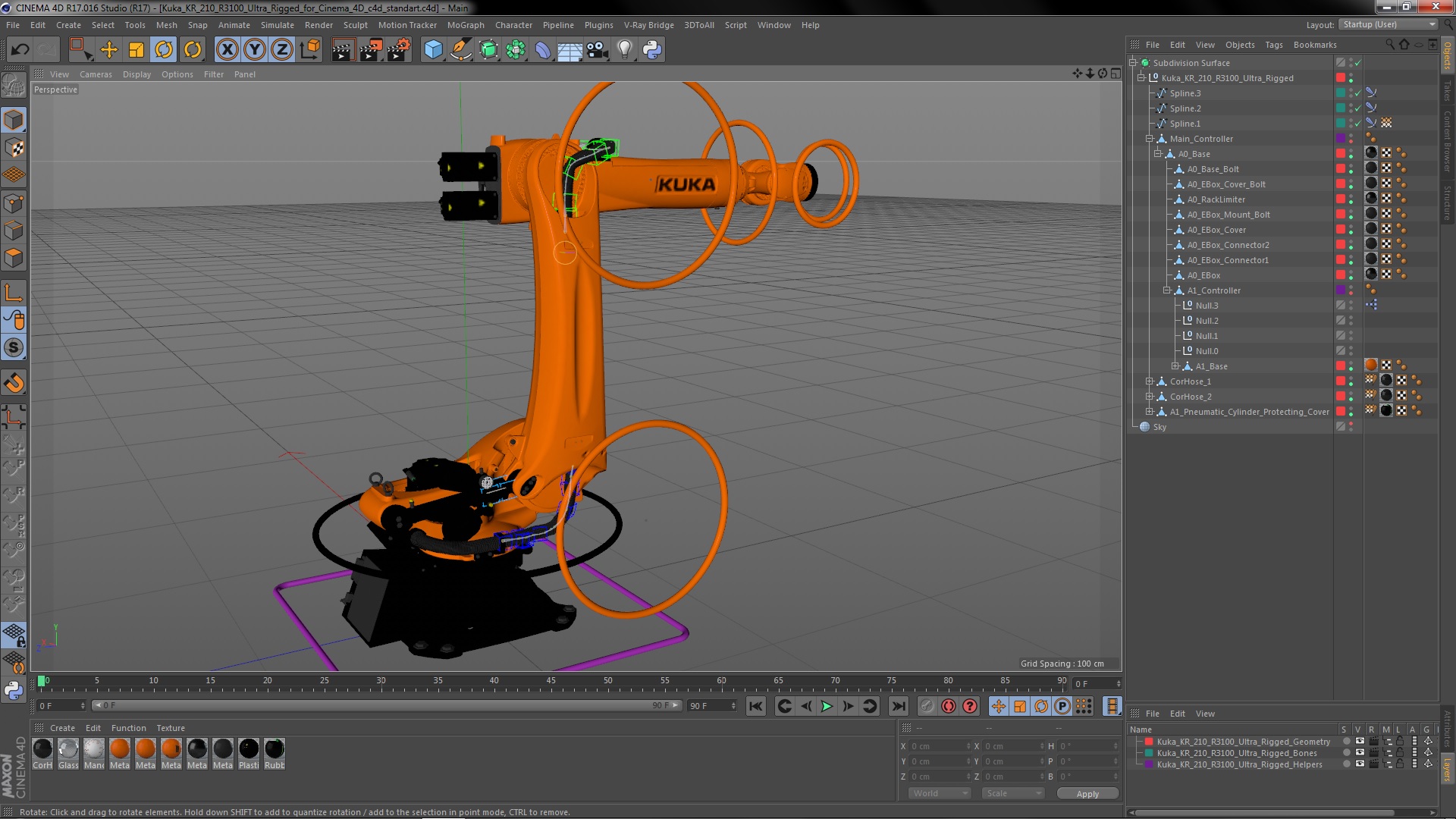Toggle Position keyframe recording icon

pos(999,706)
